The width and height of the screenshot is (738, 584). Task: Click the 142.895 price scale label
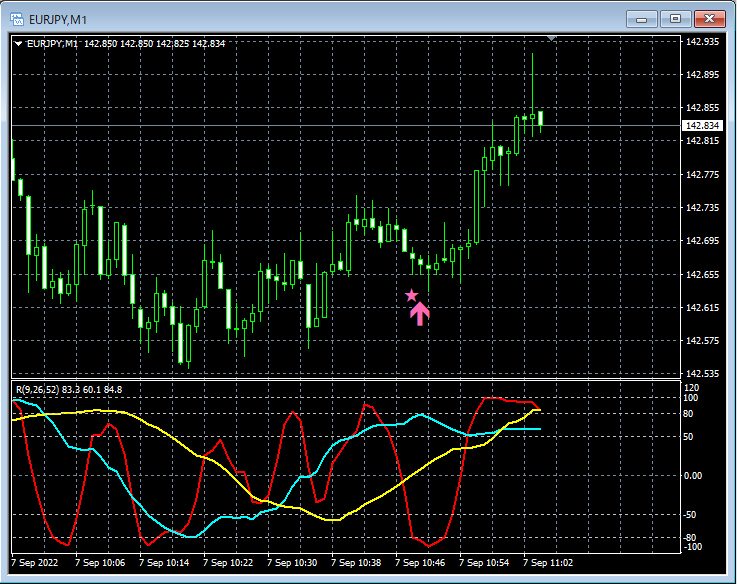[702, 75]
